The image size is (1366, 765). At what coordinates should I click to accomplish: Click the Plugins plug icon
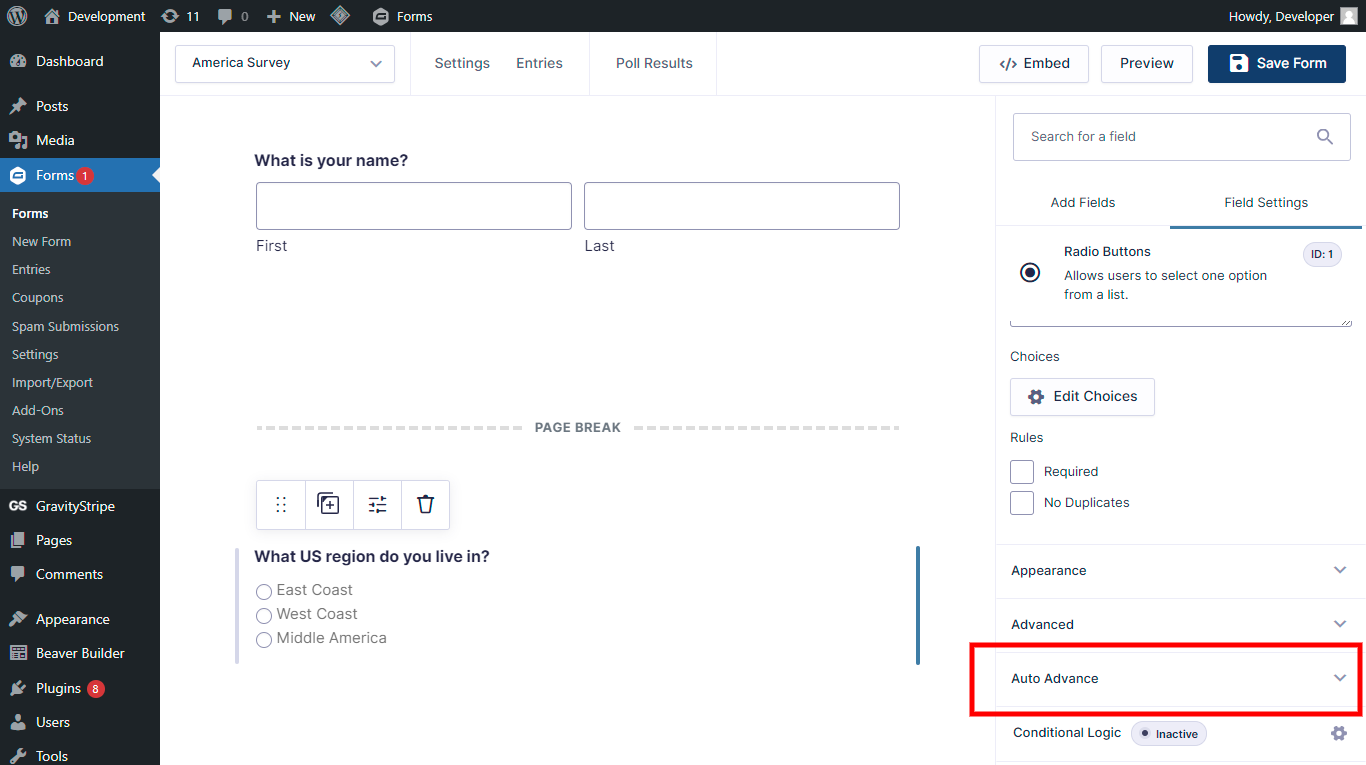tap(18, 688)
